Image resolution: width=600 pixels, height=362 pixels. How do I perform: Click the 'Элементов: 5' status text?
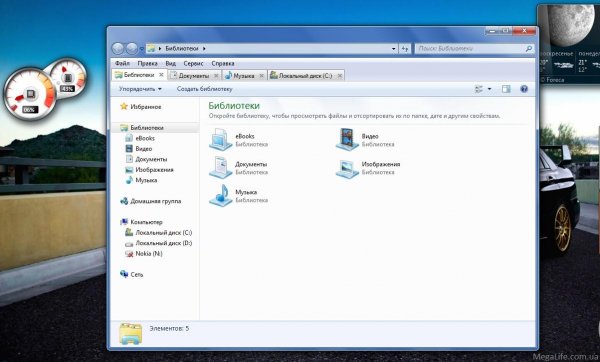pos(169,328)
